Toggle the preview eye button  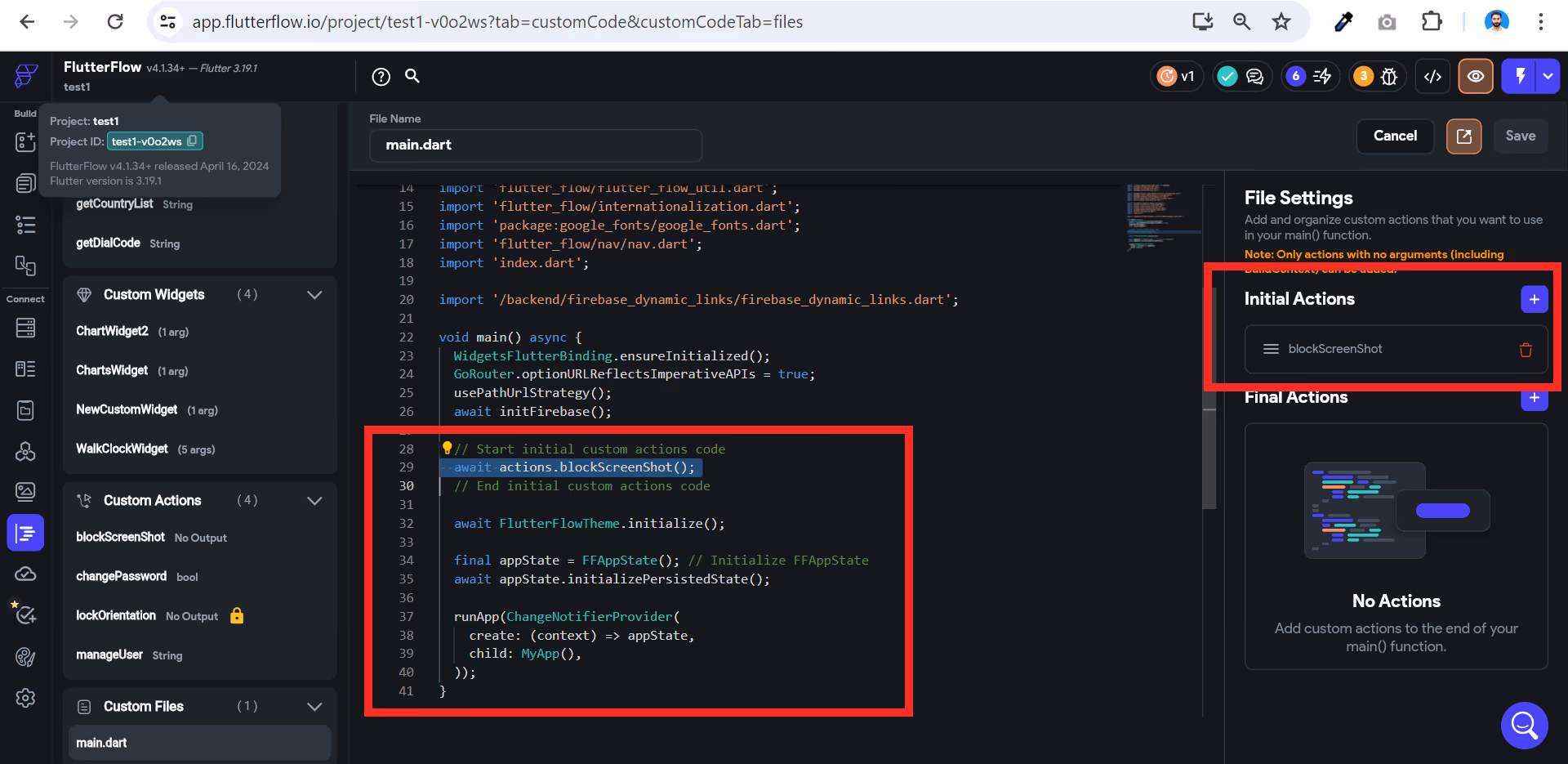coord(1476,76)
